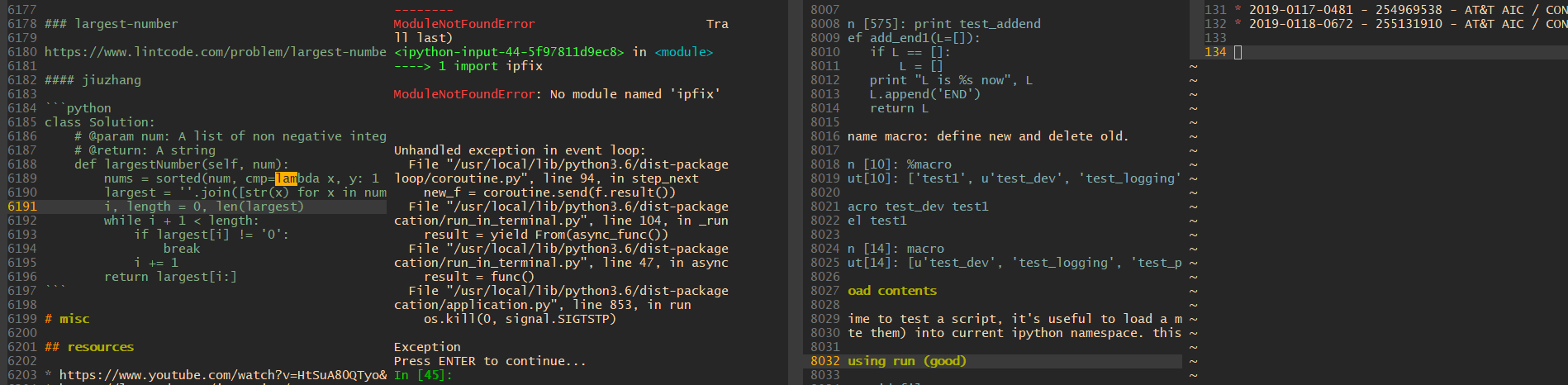Click "L.append('END')" line
1568x385 pixels.
point(925,94)
